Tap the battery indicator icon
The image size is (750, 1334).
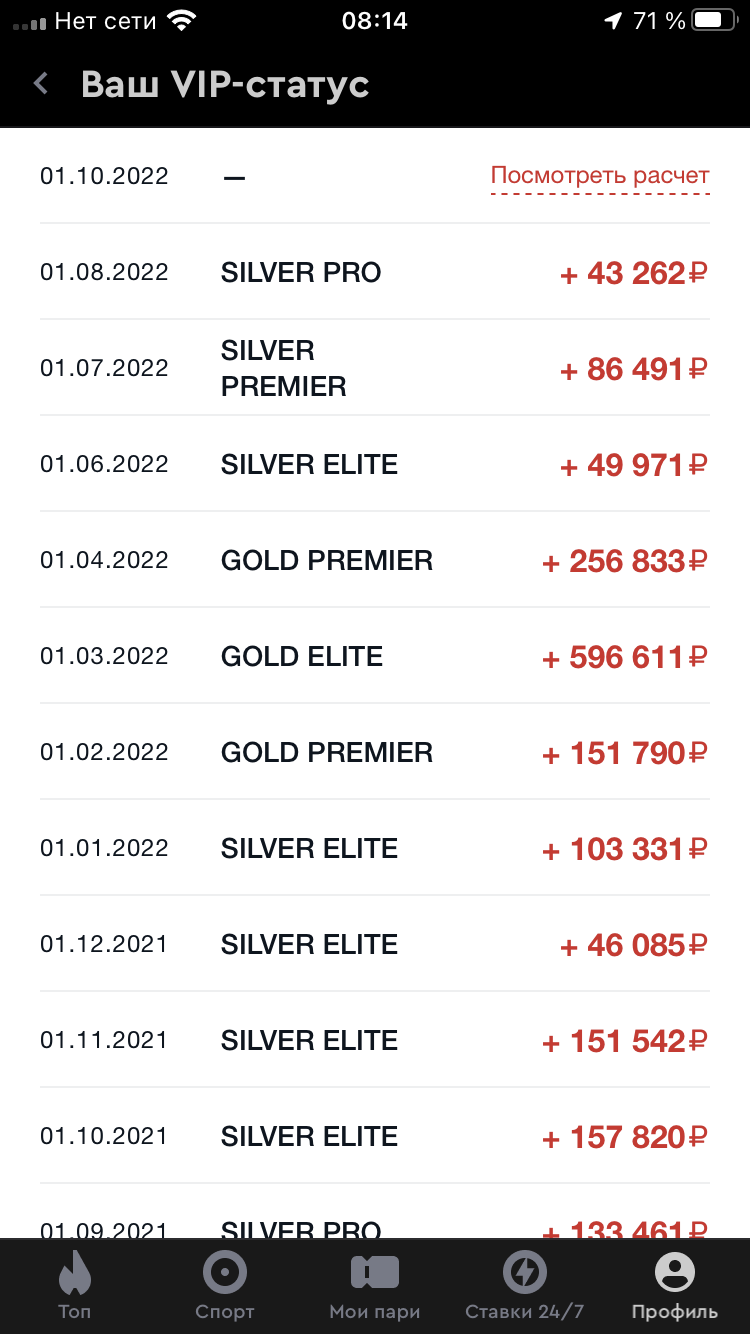tap(714, 20)
